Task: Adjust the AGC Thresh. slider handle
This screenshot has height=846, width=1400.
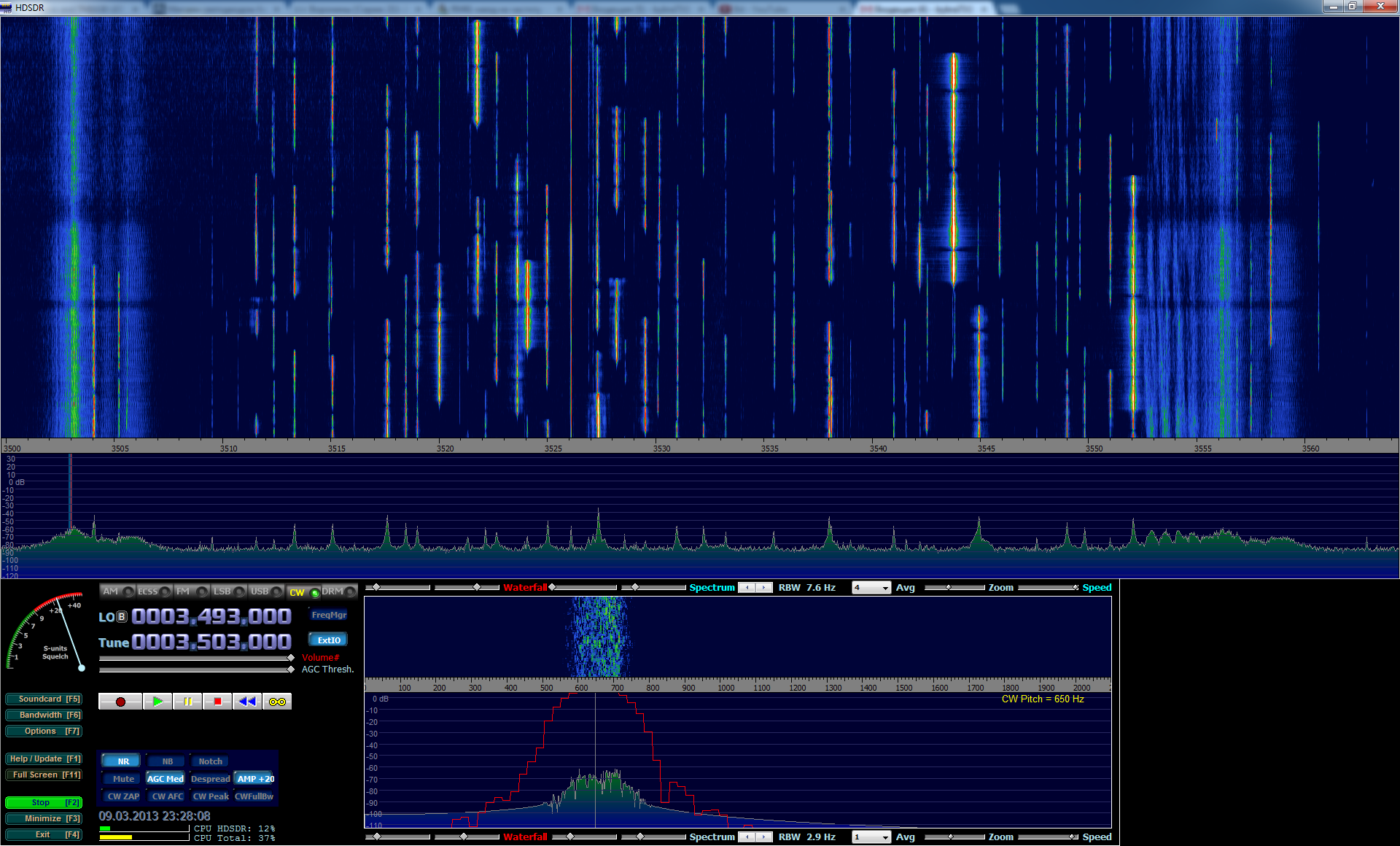Action: (x=291, y=670)
